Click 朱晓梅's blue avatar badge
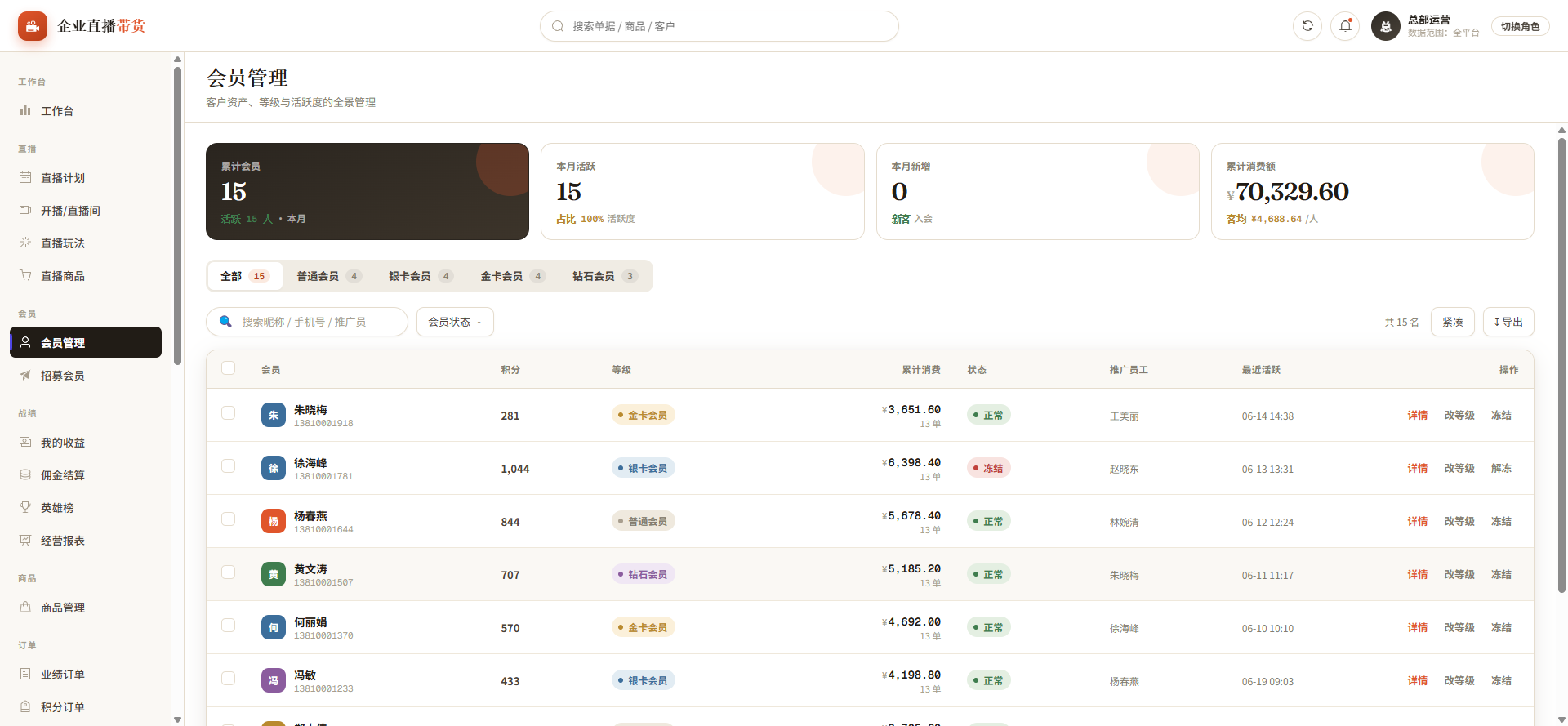 click(x=274, y=415)
